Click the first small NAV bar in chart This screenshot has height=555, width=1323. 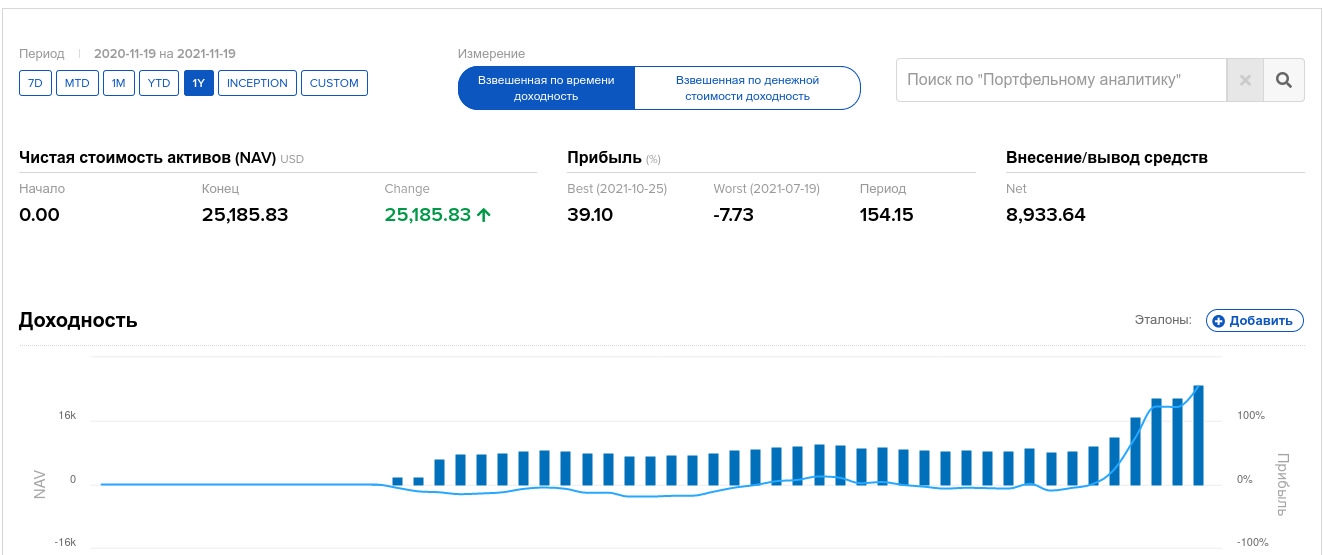[x=397, y=481]
